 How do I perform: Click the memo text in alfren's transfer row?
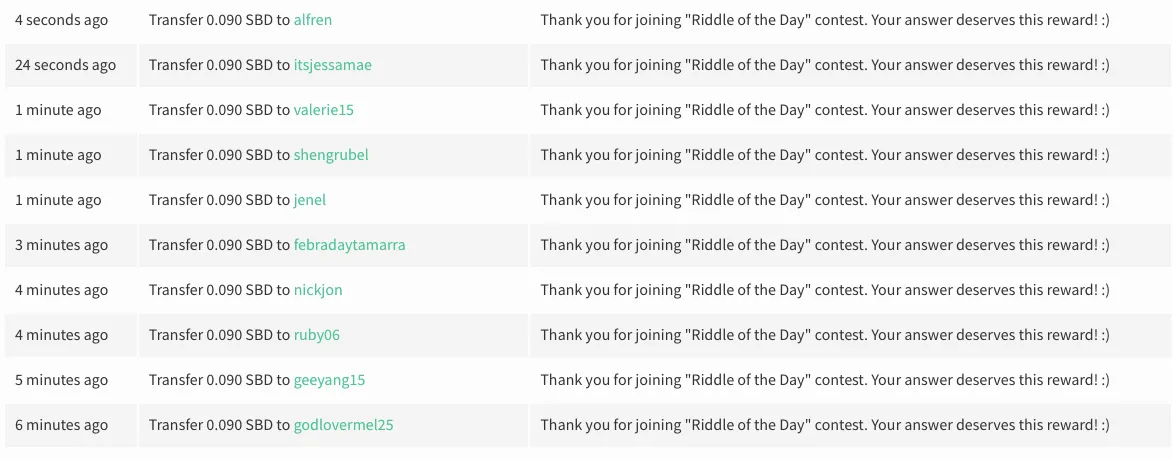[825, 20]
